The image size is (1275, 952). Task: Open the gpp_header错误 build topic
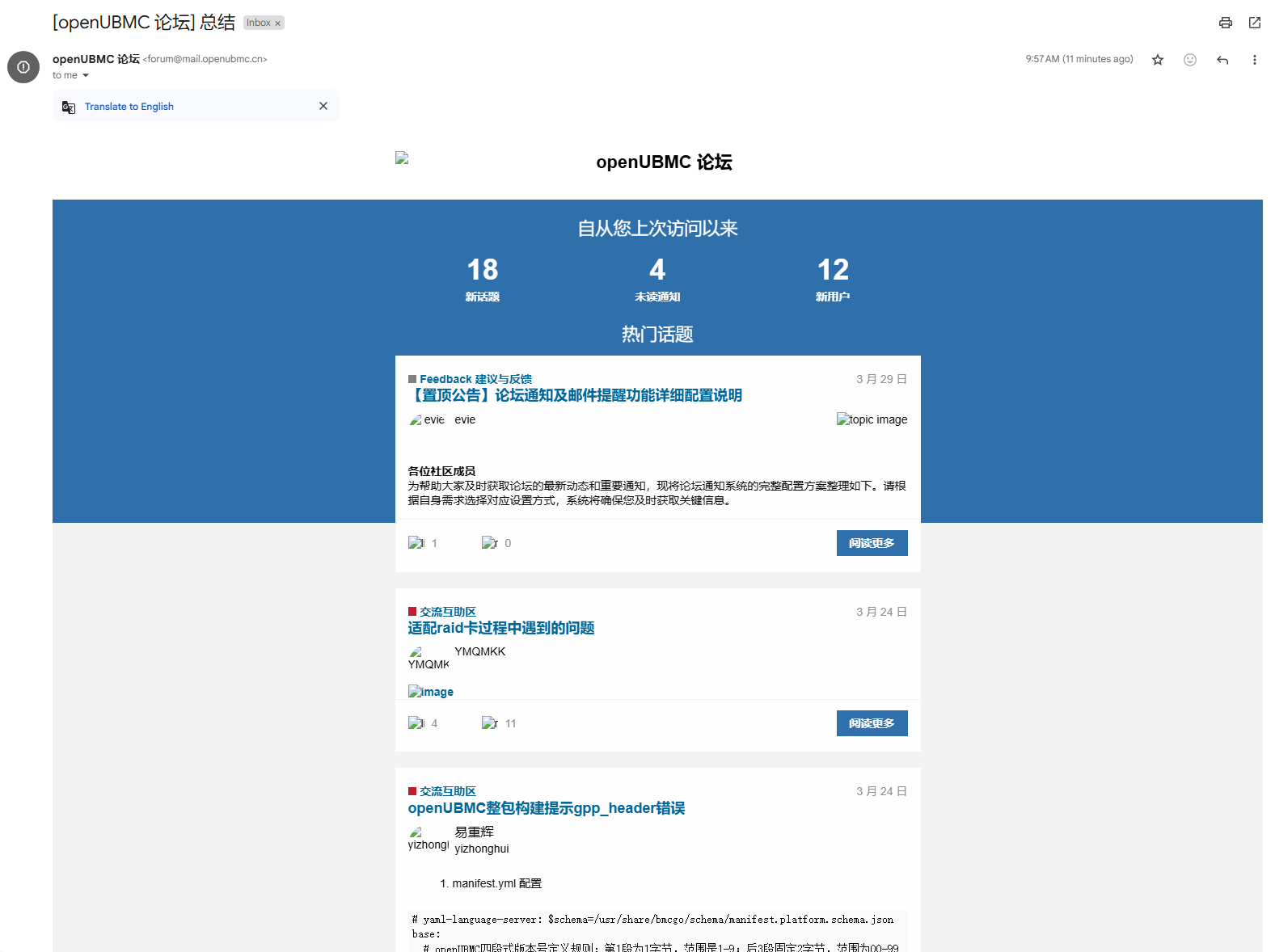546,808
